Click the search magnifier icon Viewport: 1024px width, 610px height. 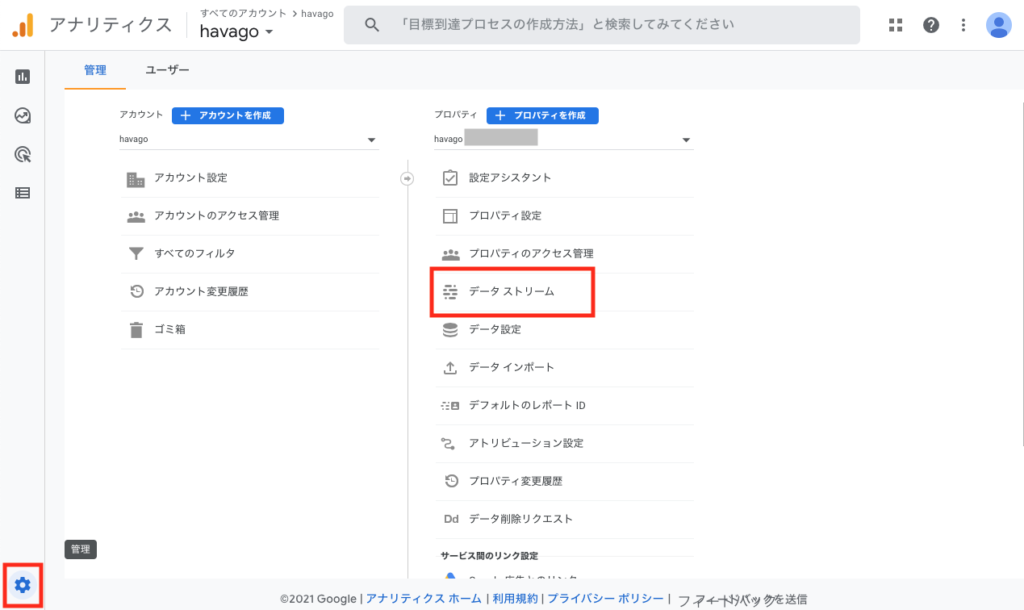pyautogui.click(x=372, y=25)
